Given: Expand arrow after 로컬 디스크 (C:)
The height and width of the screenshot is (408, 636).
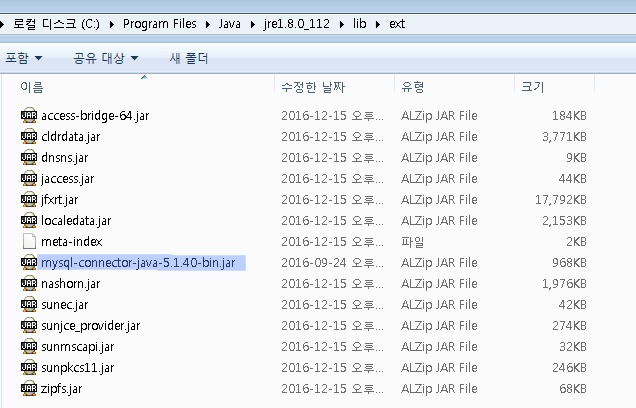Looking at the screenshot, I should coord(112,24).
